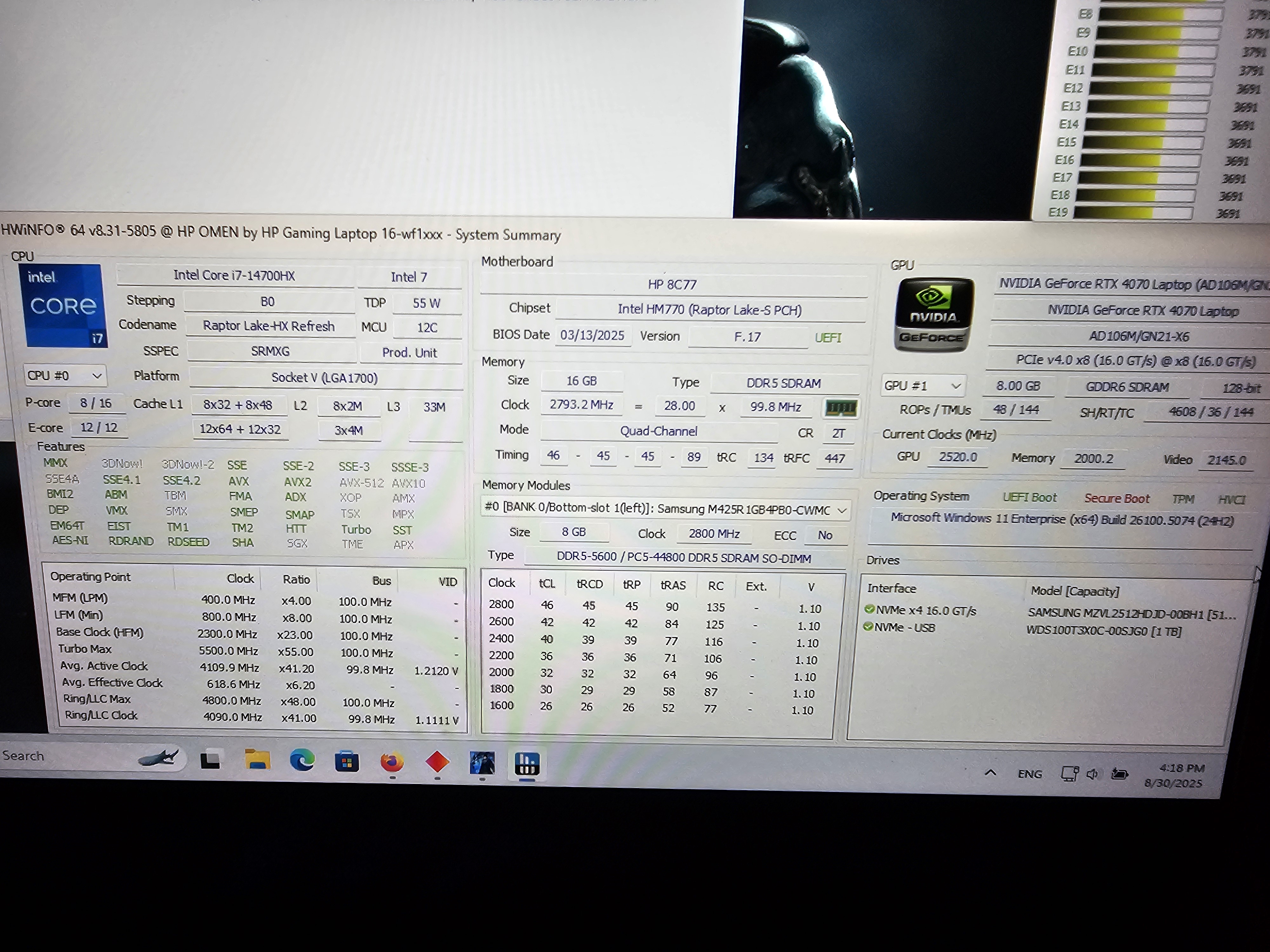
Task: Click the 2800 clock timing row
Action: 655,606
